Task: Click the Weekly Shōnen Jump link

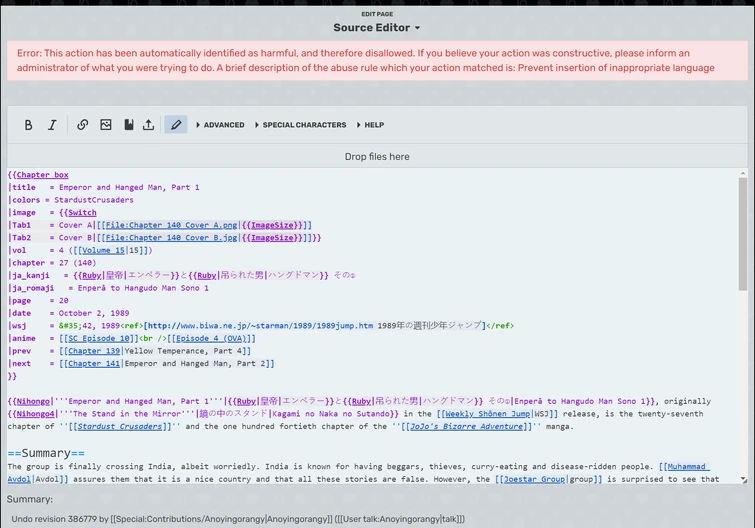Action: [x=488, y=413]
